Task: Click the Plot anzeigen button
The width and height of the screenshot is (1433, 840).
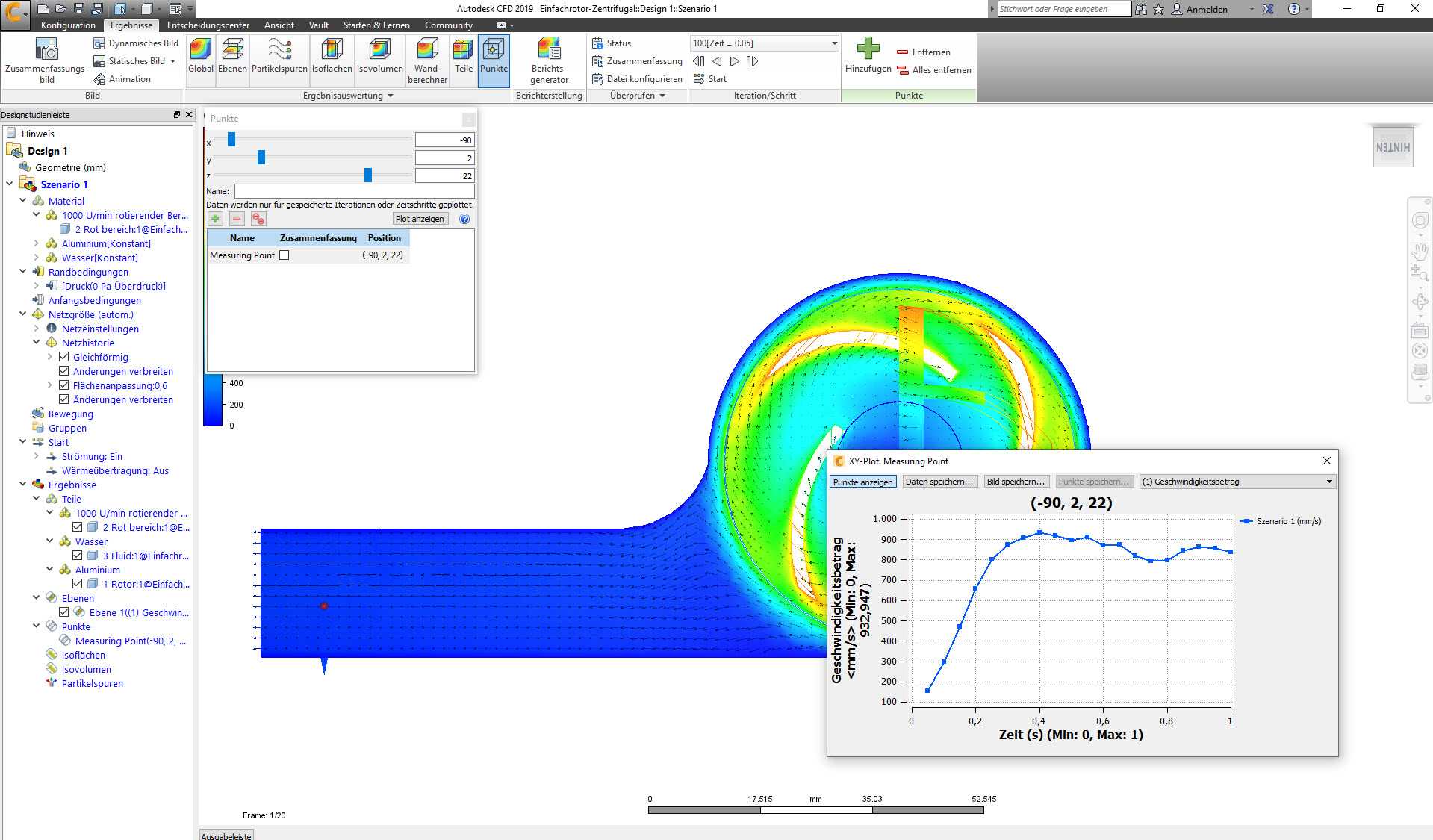Action: [420, 218]
